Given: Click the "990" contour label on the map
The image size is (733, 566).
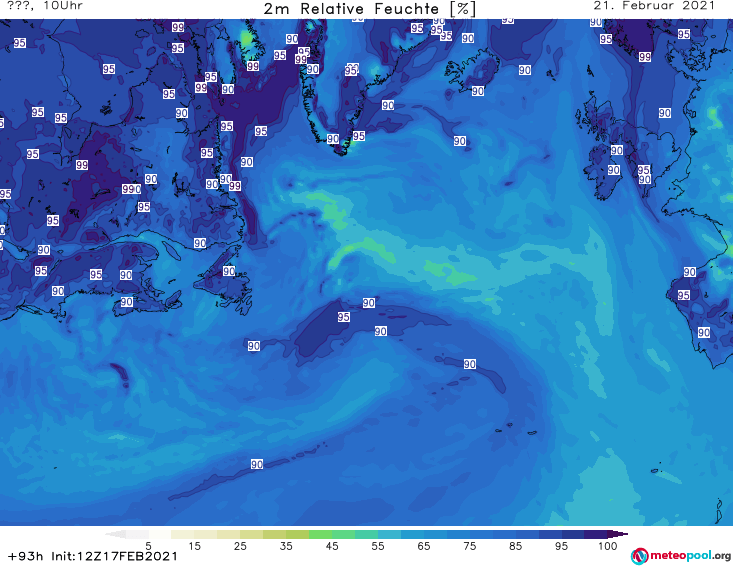Looking at the screenshot, I should click(x=131, y=189).
